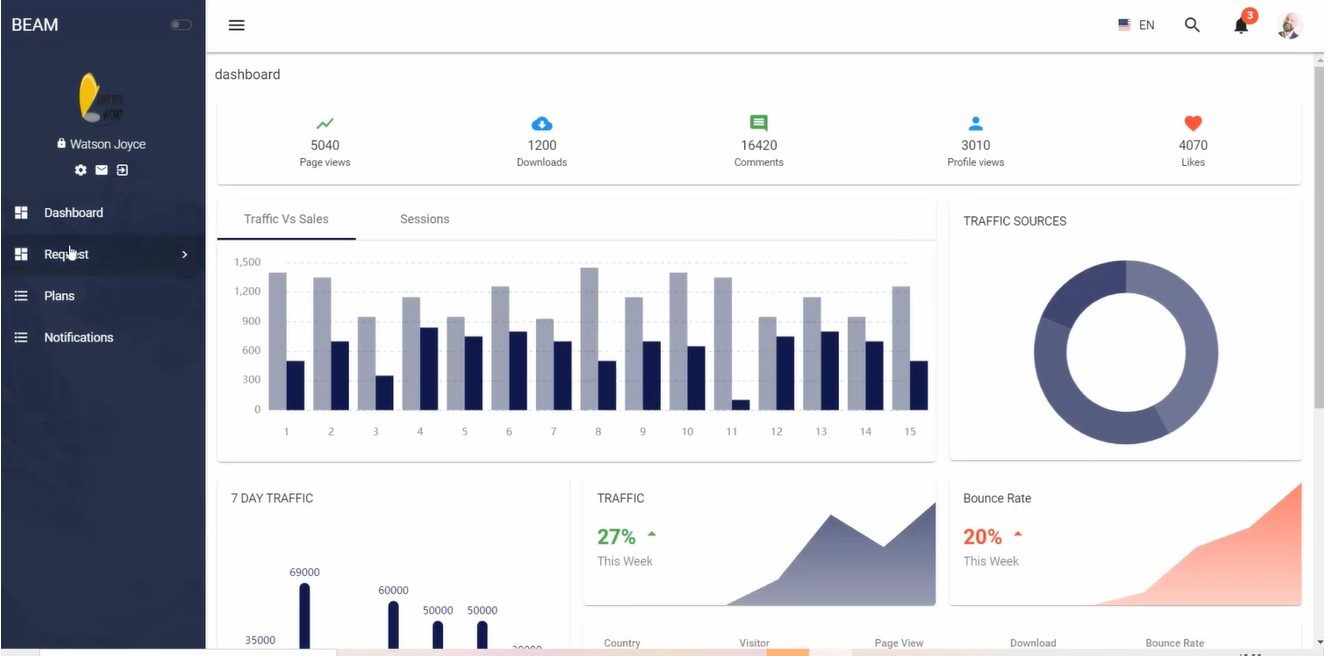Screen dimensions: 1330x656
Task: Open the Request sidebar item
Action: [x=103, y=254]
